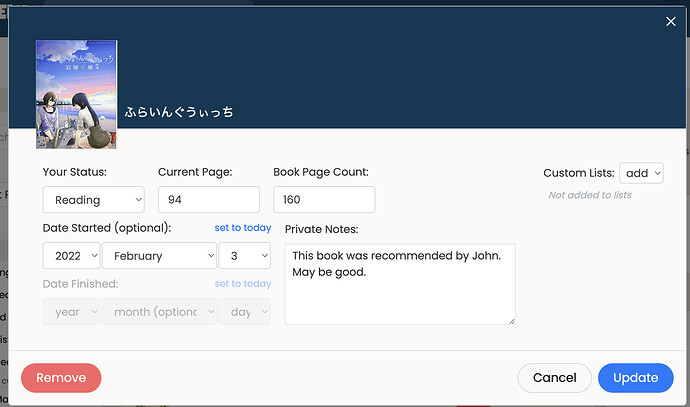Open the Date Finished month dropdown
Screen dimensions: 690x407
point(159,312)
